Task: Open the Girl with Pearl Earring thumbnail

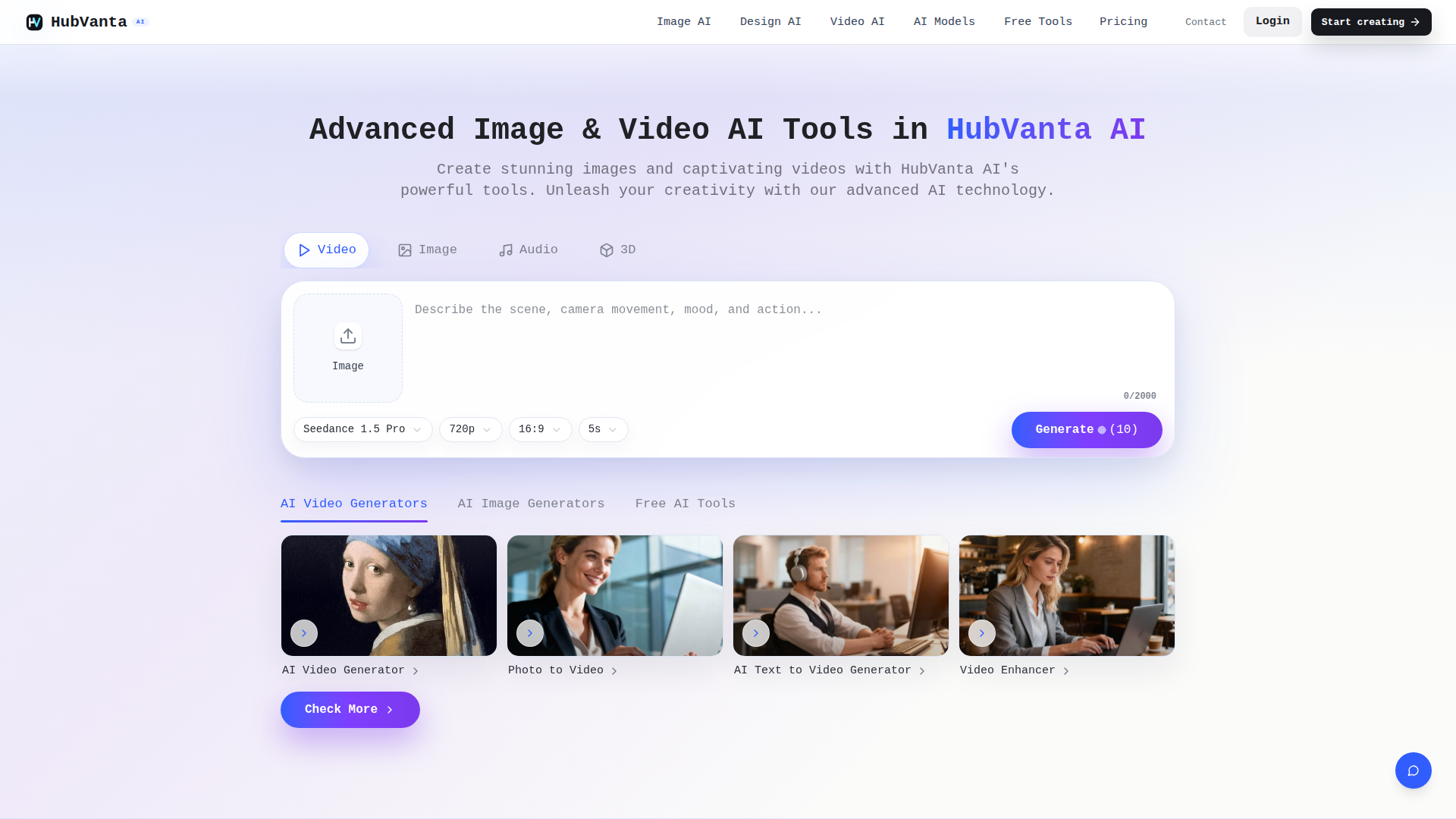Action: click(x=389, y=596)
